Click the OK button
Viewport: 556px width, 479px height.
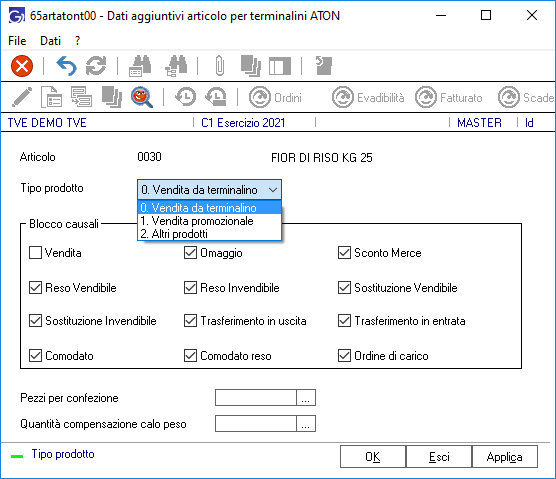(x=373, y=457)
